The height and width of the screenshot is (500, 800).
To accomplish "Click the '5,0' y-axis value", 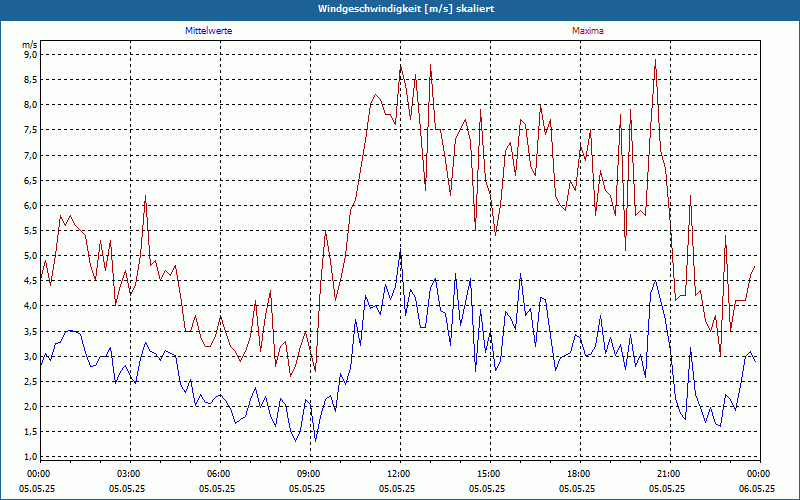I will point(30,256).
